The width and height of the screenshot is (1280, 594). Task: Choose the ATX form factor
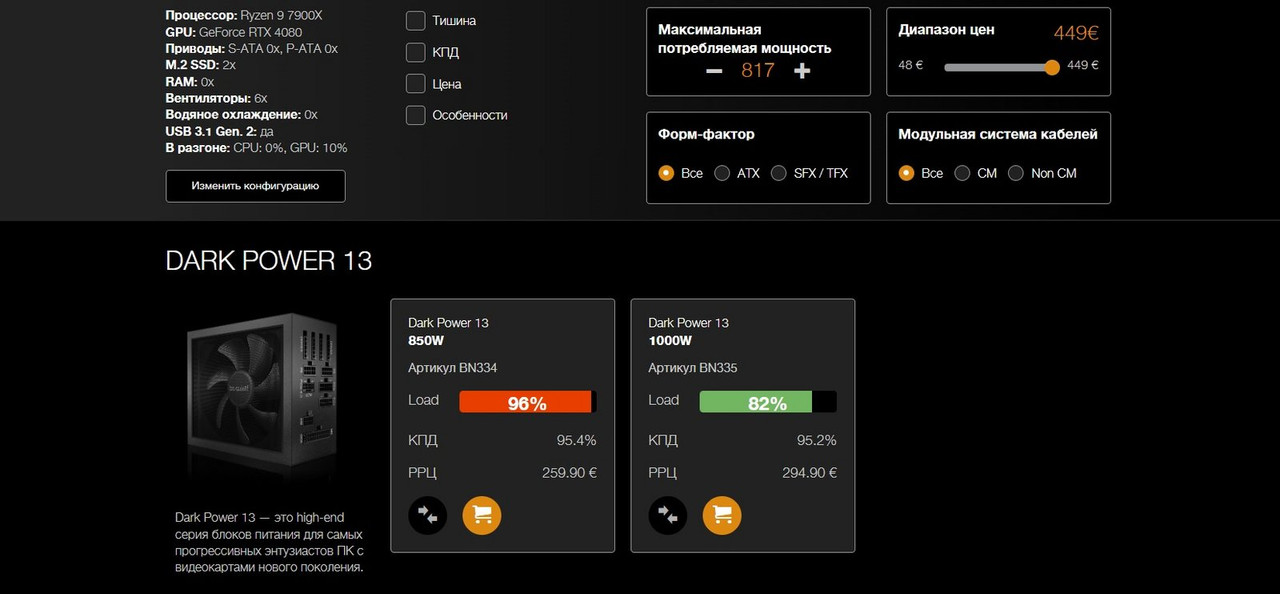[x=722, y=173]
